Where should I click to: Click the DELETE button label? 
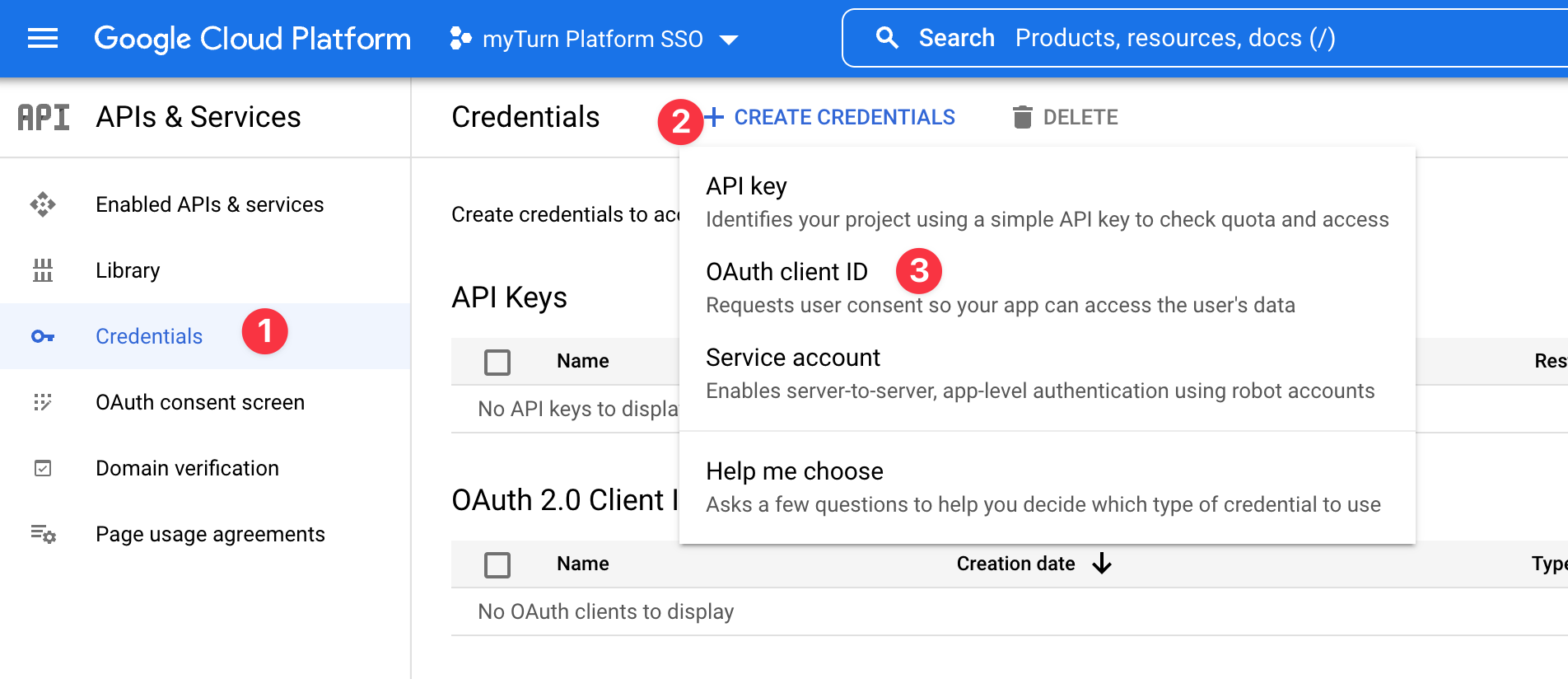[1080, 117]
